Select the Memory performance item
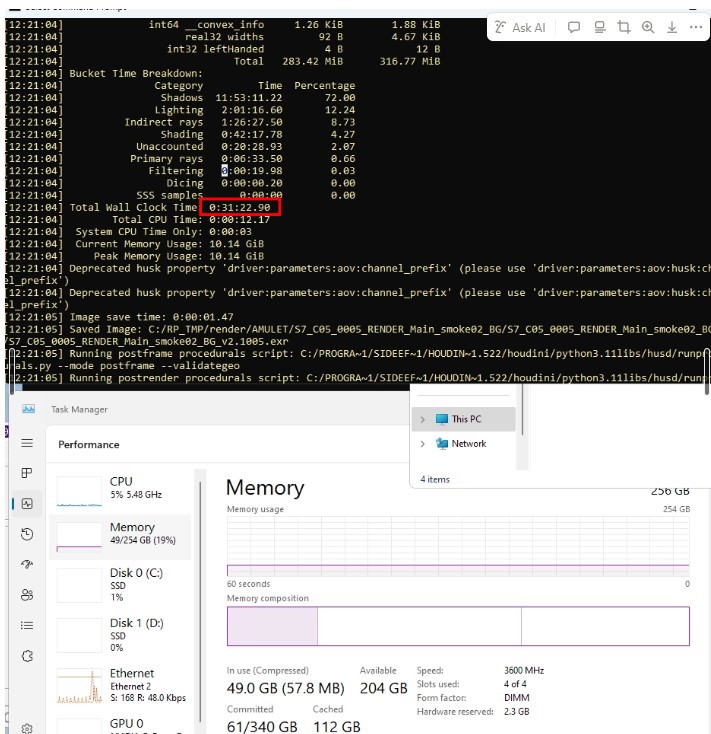The image size is (711, 734). (120, 537)
